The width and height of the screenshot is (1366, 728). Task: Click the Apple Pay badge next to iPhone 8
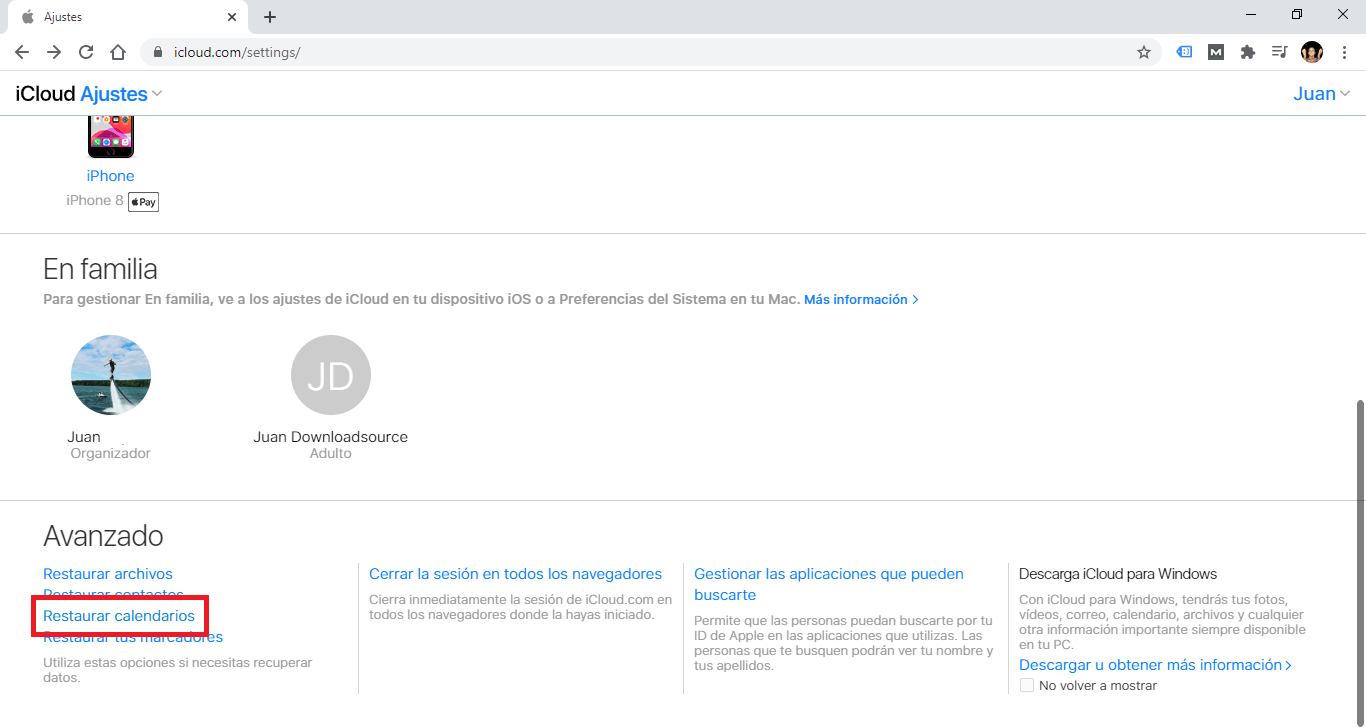(x=143, y=202)
